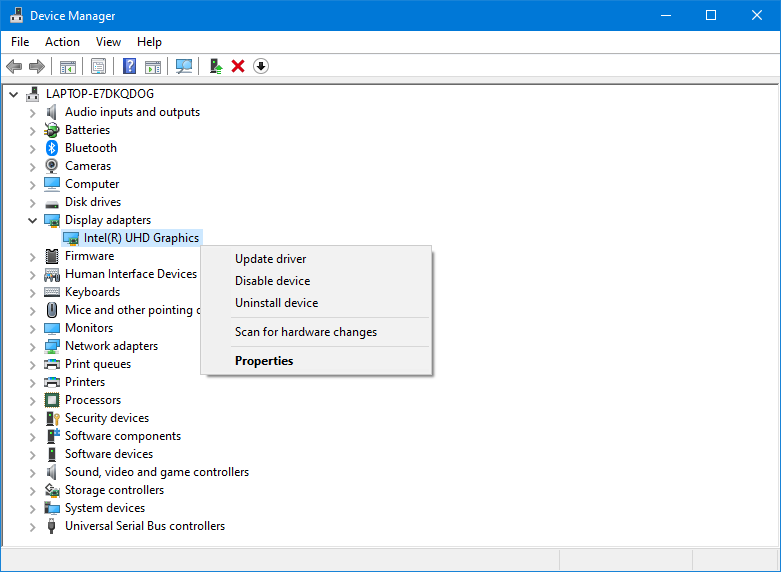Select the Monitors text label

tap(89, 328)
